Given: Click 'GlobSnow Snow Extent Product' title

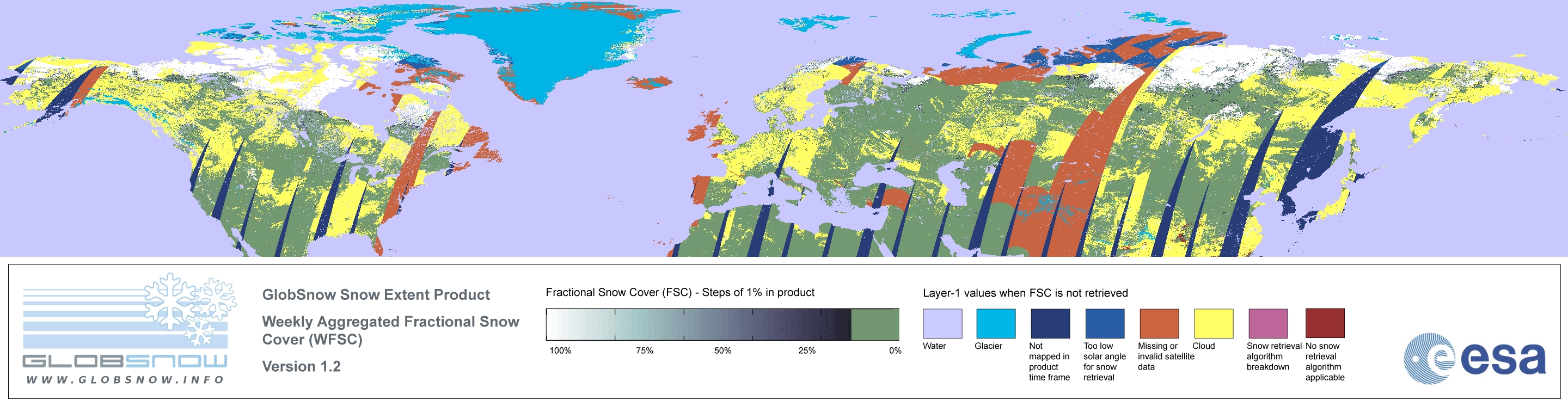Looking at the screenshot, I should coord(376,294).
